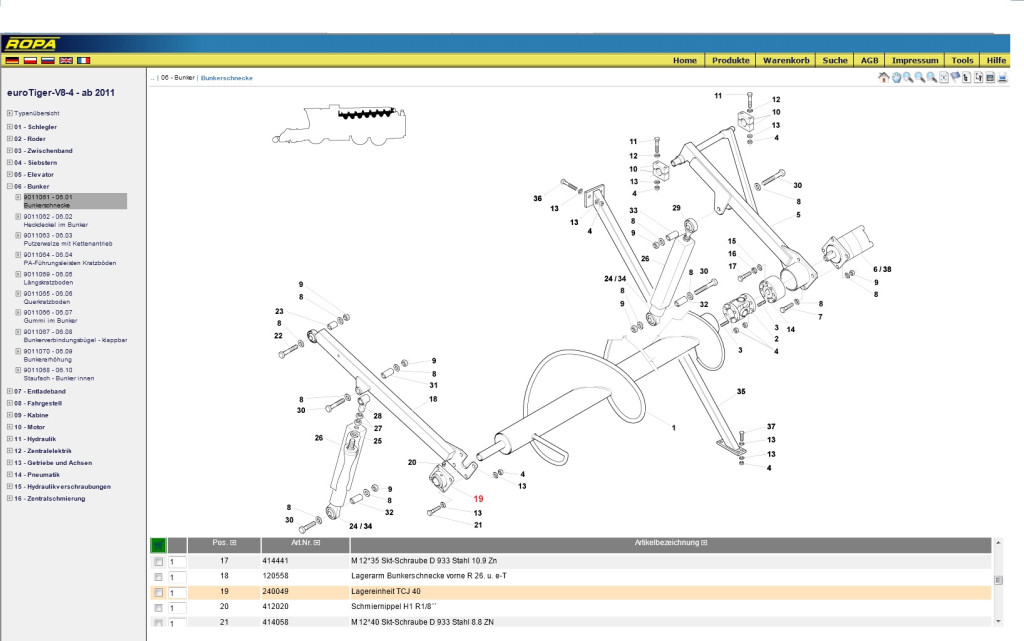Expand the 02 - Roder node
The image size is (1024, 641).
(10, 138)
